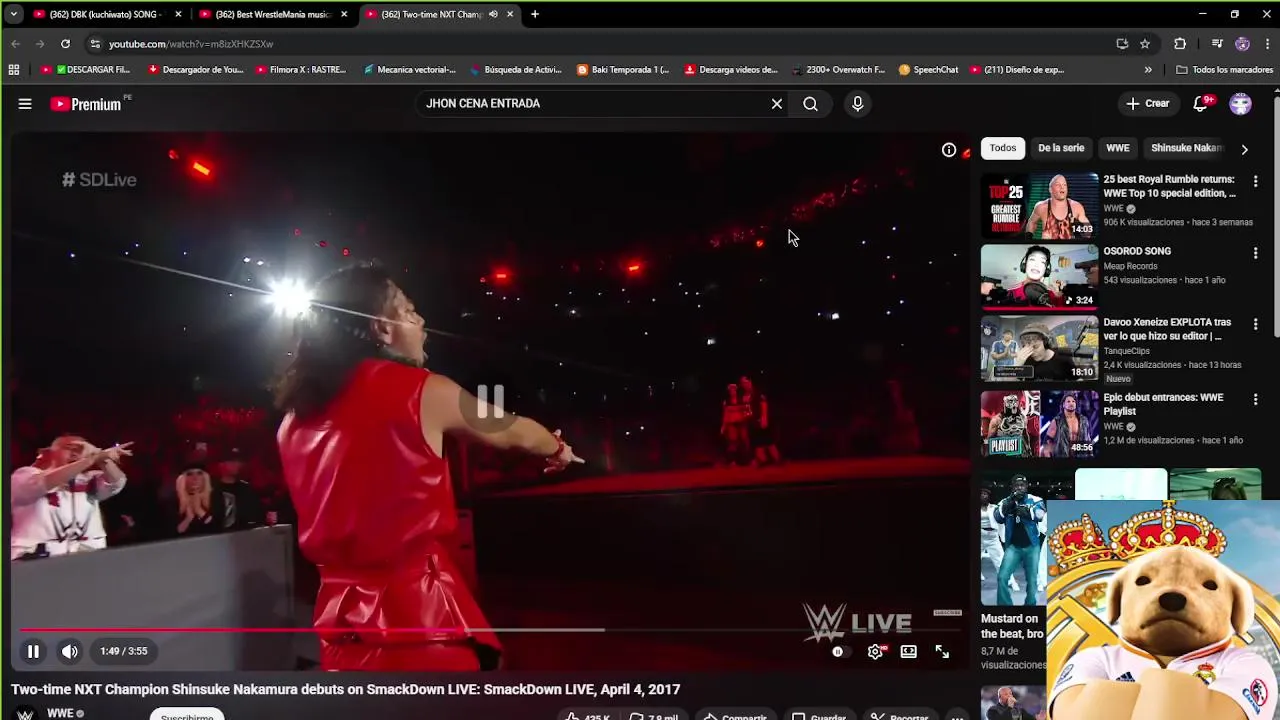Seek the video using the red progress bar
1280x720 pixels.
pos(490,630)
